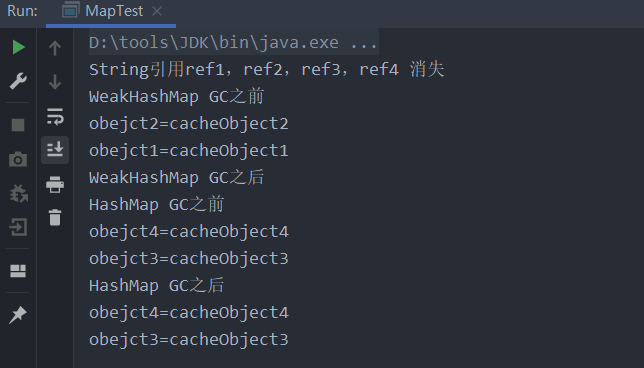Pin the Run tab with pin icon
Screen dimensions: 644x368
coord(18,314)
